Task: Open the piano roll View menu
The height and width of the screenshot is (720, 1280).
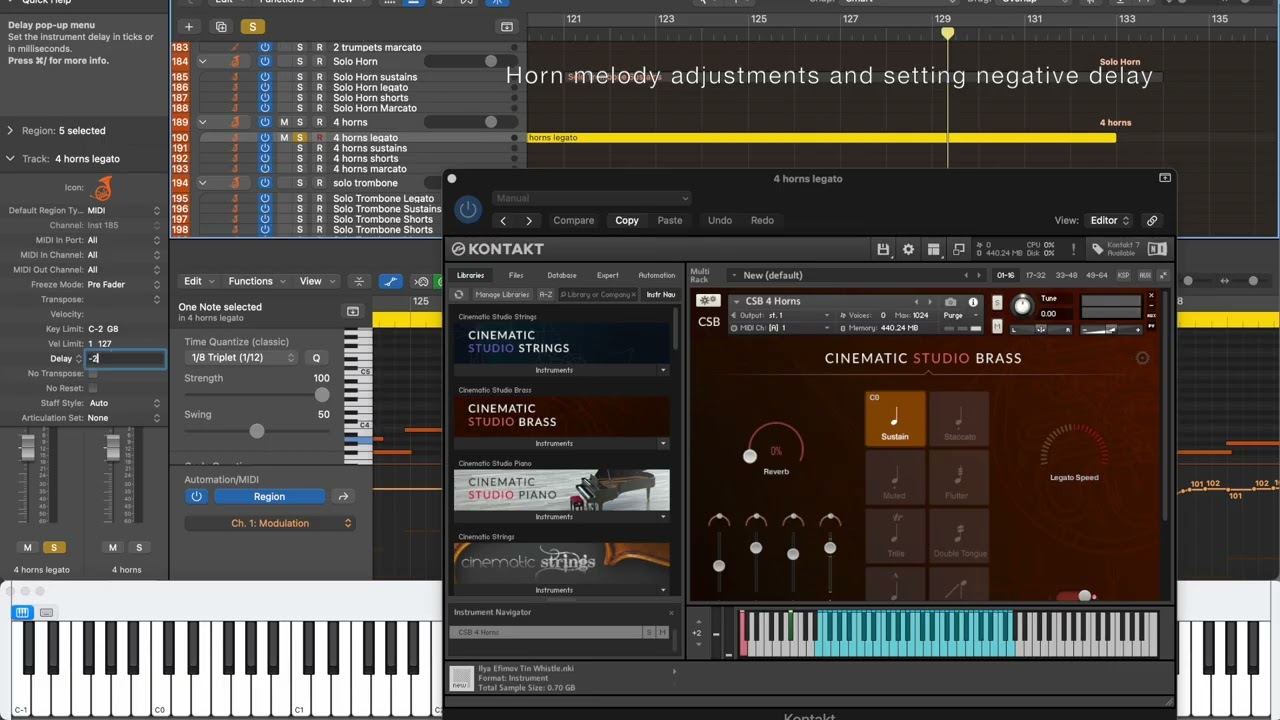Action: coord(315,281)
